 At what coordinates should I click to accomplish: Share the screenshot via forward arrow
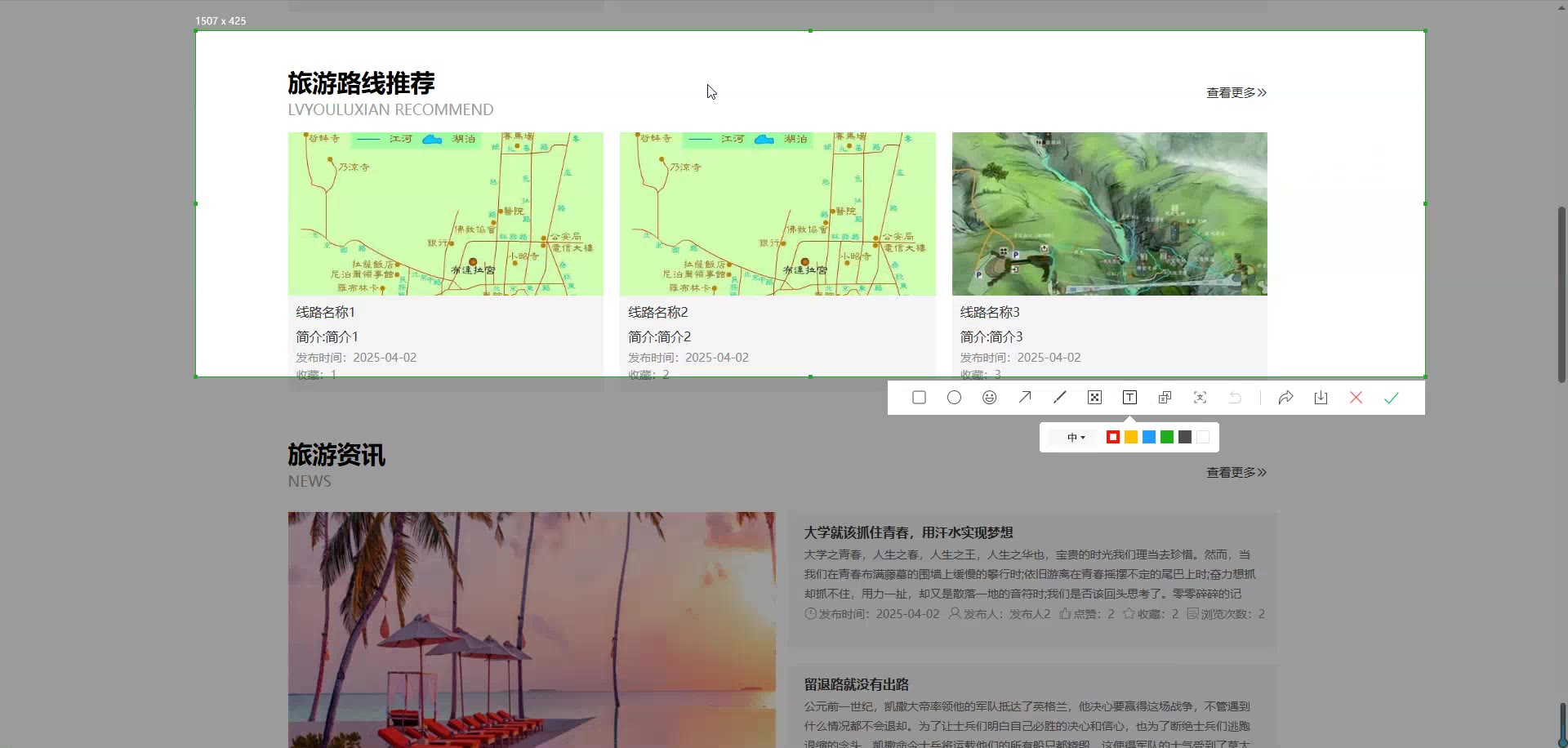click(x=1285, y=398)
